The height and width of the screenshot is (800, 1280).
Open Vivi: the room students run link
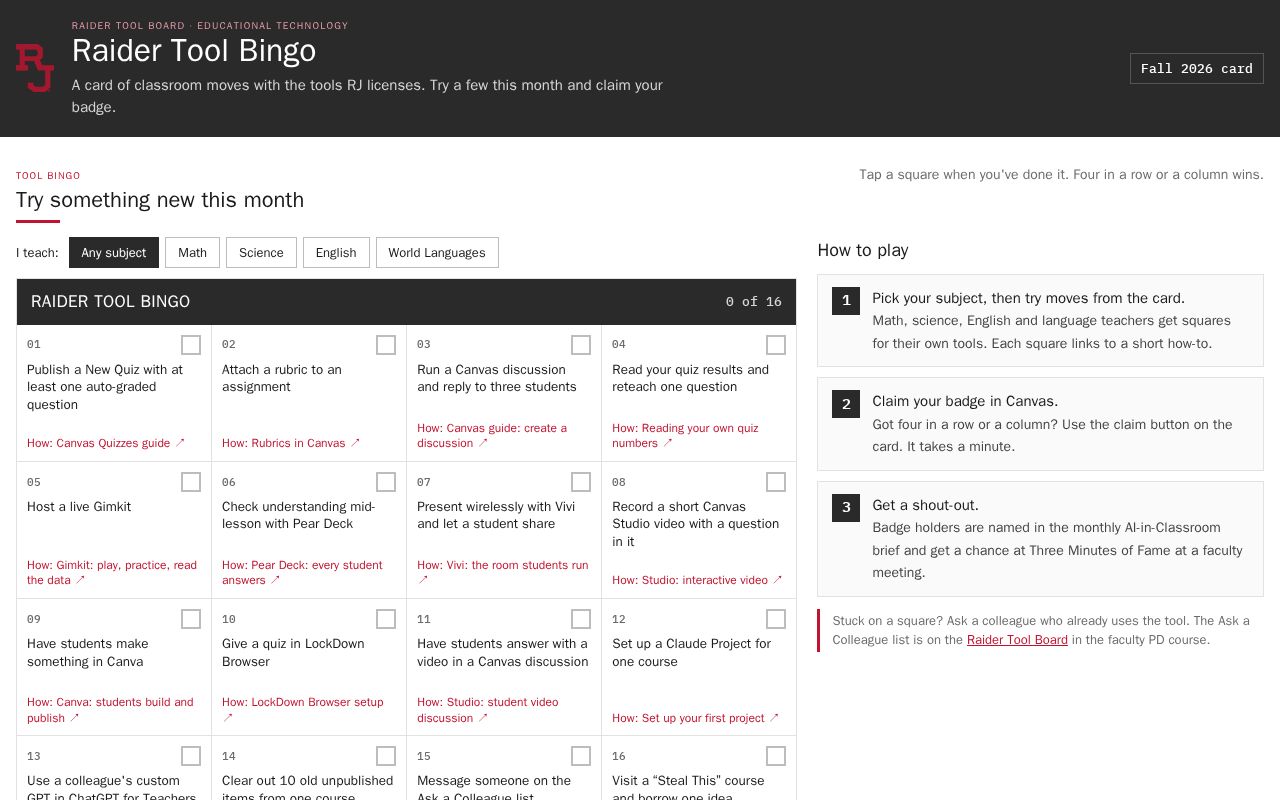(502, 572)
